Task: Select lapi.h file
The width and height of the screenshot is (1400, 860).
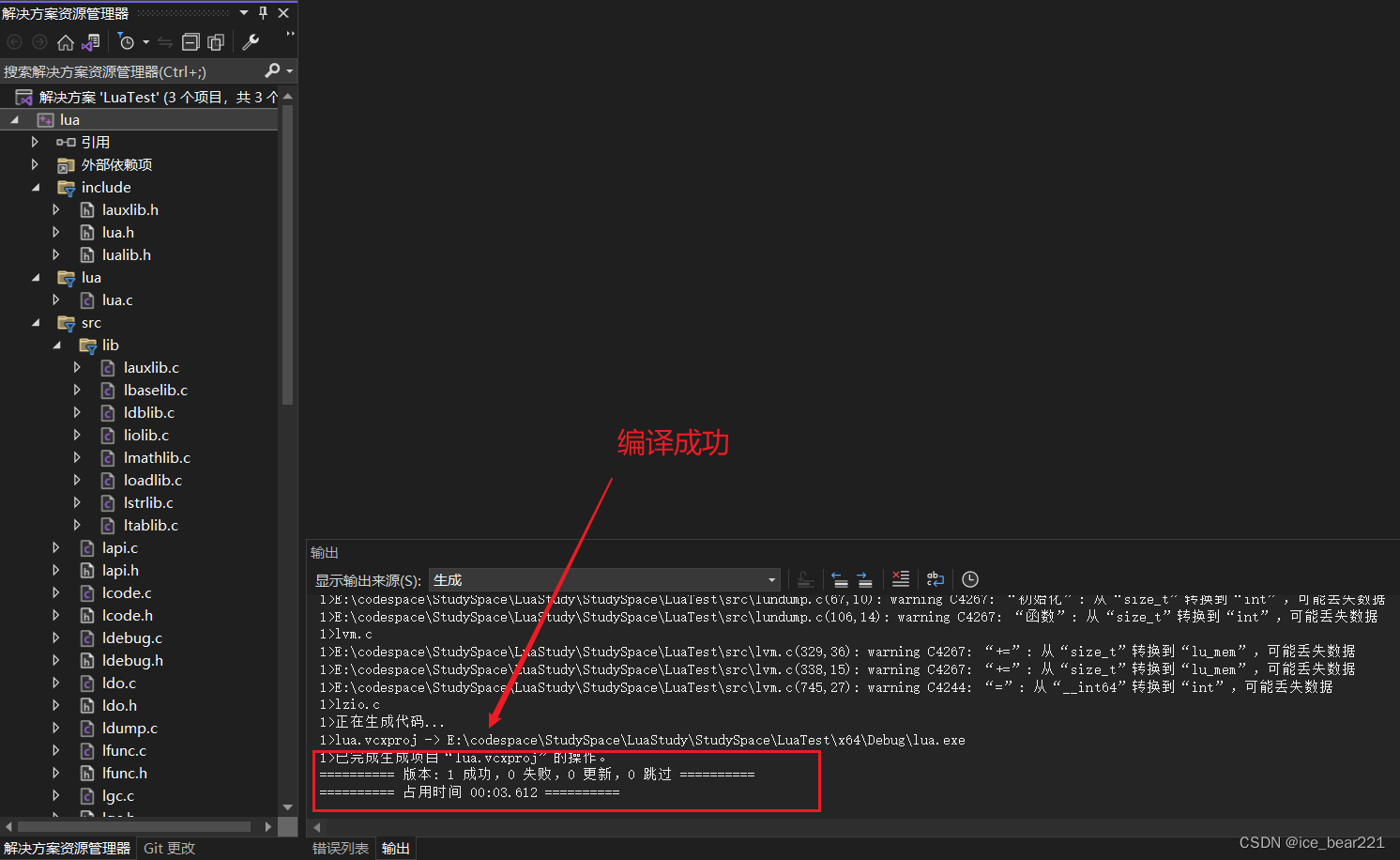Action: pos(120,571)
